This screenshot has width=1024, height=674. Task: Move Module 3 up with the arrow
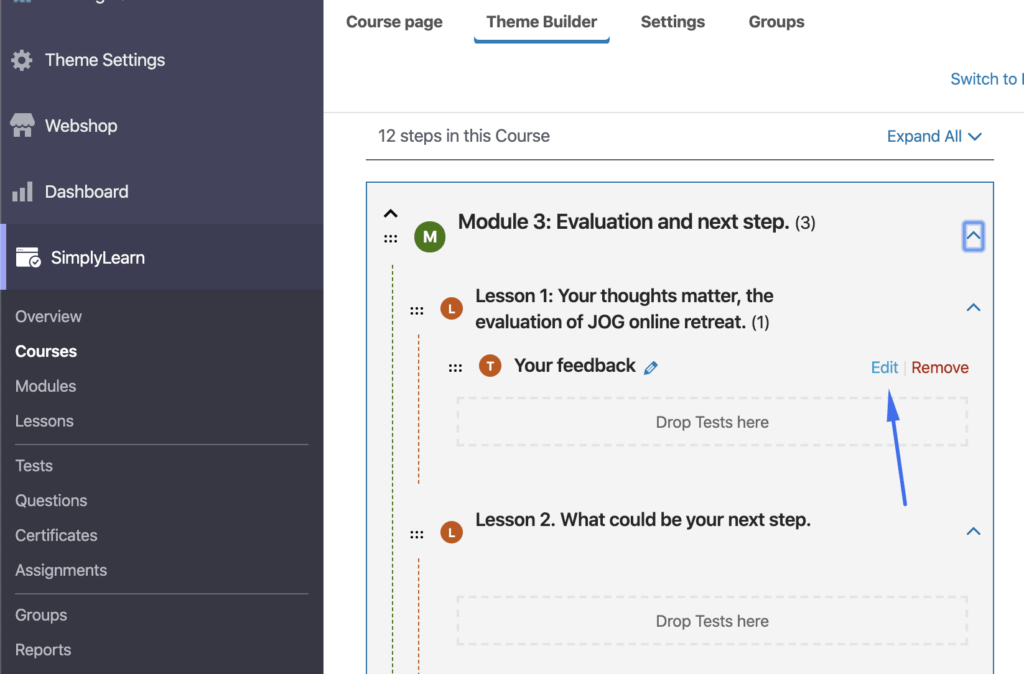tap(391, 213)
